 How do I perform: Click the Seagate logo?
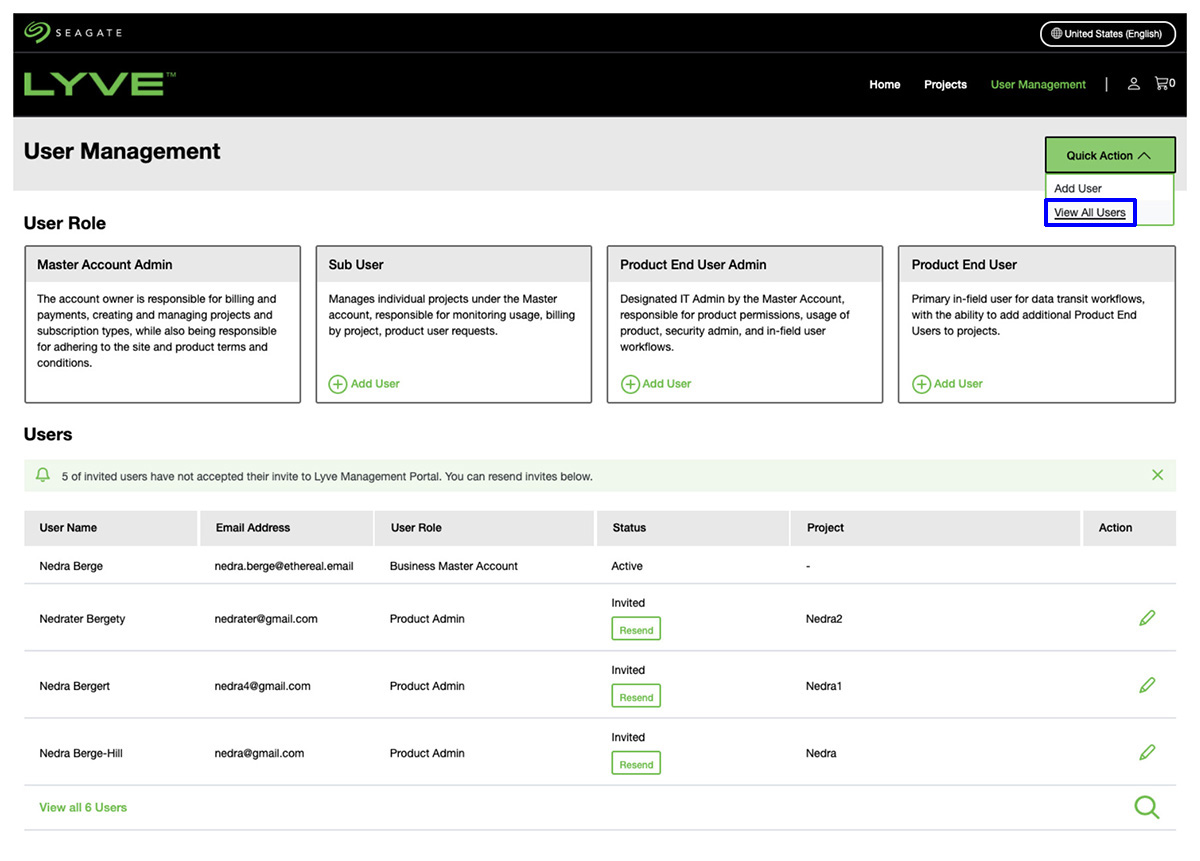(73, 32)
